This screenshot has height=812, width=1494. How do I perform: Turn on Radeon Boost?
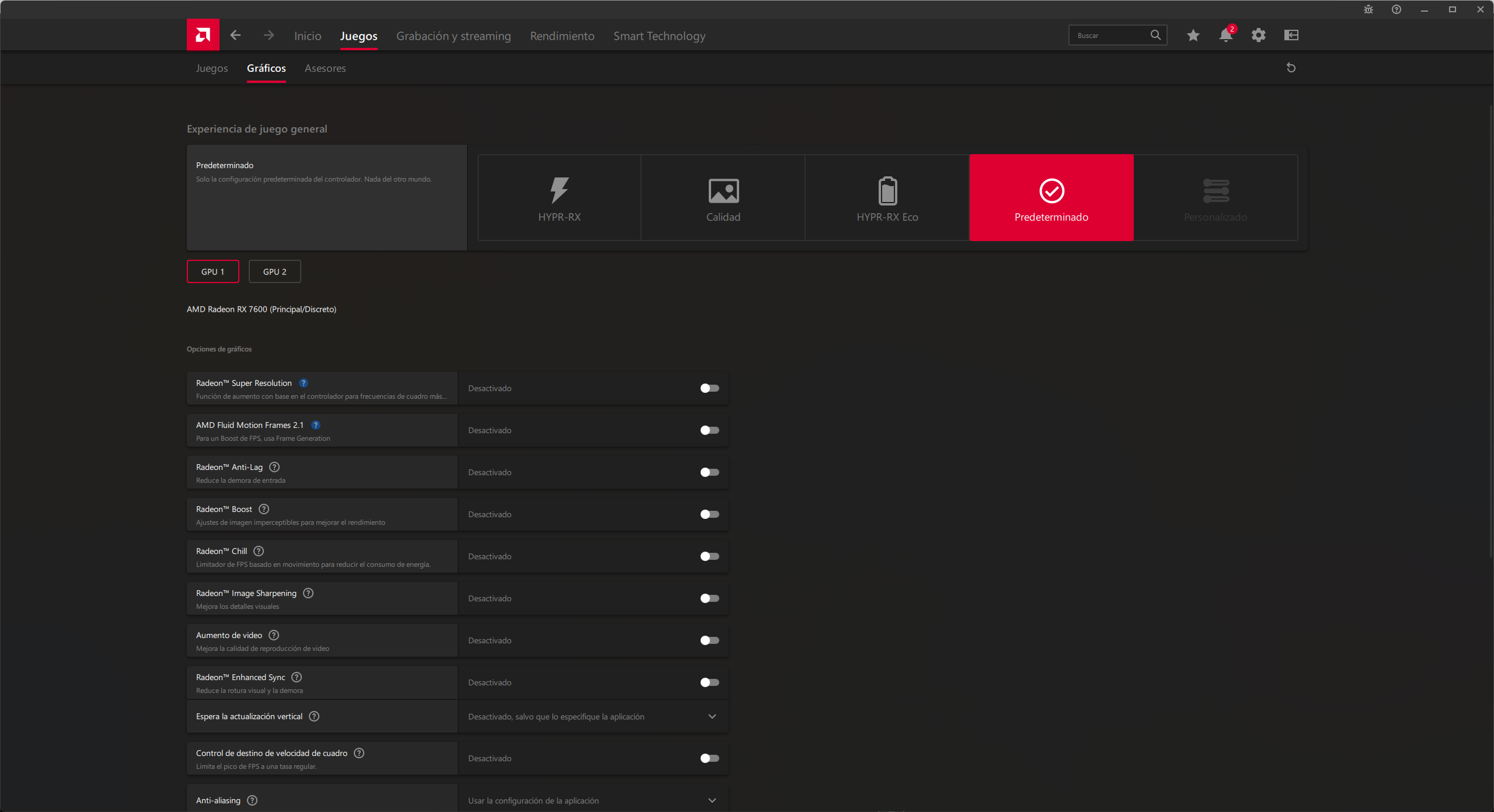710,514
